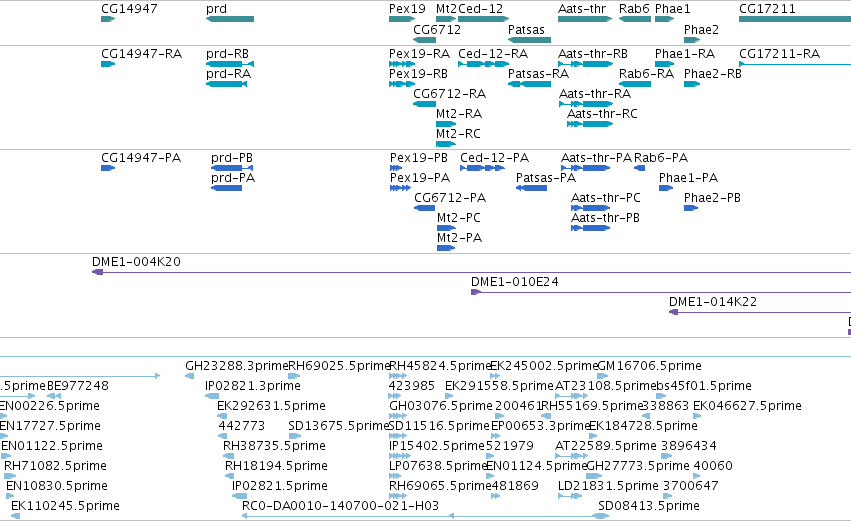The image size is (851, 521).
Task: Select the Ced-12-RA transcript label
Action: pos(493,54)
